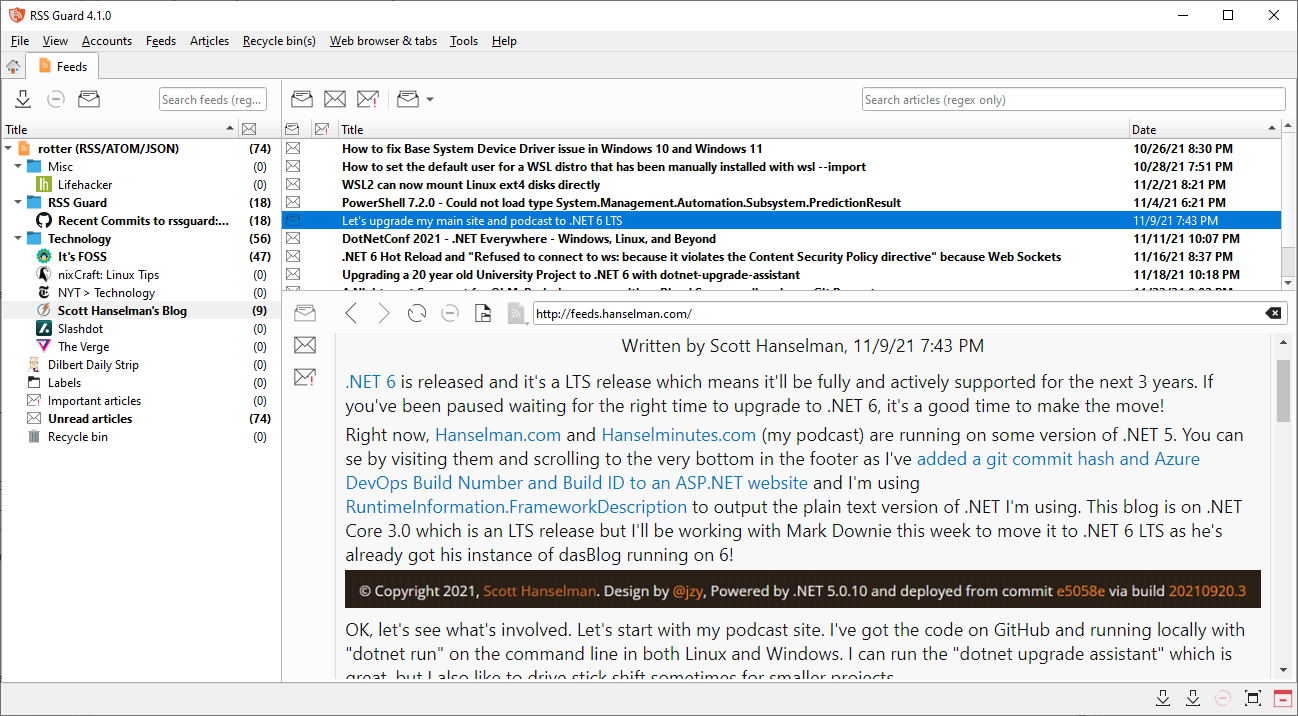Go back in the article browser
Image resolution: width=1298 pixels, height=716 pixels.
pyautogui.click(x=351, y=314)
